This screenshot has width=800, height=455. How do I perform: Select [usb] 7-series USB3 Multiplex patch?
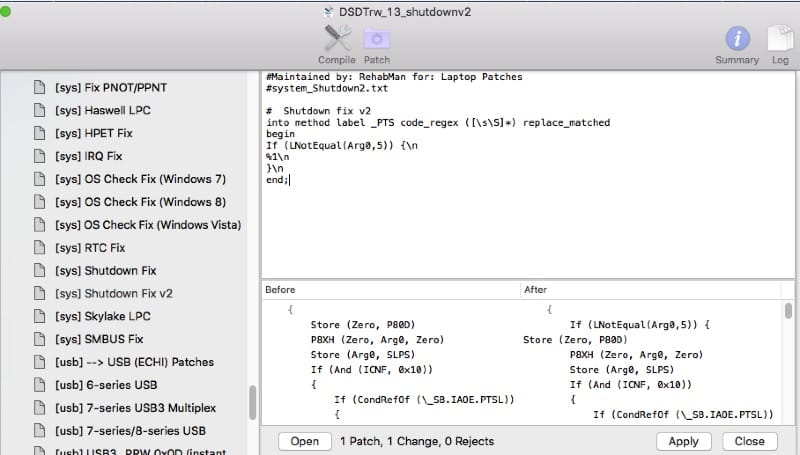pos(135,408)
